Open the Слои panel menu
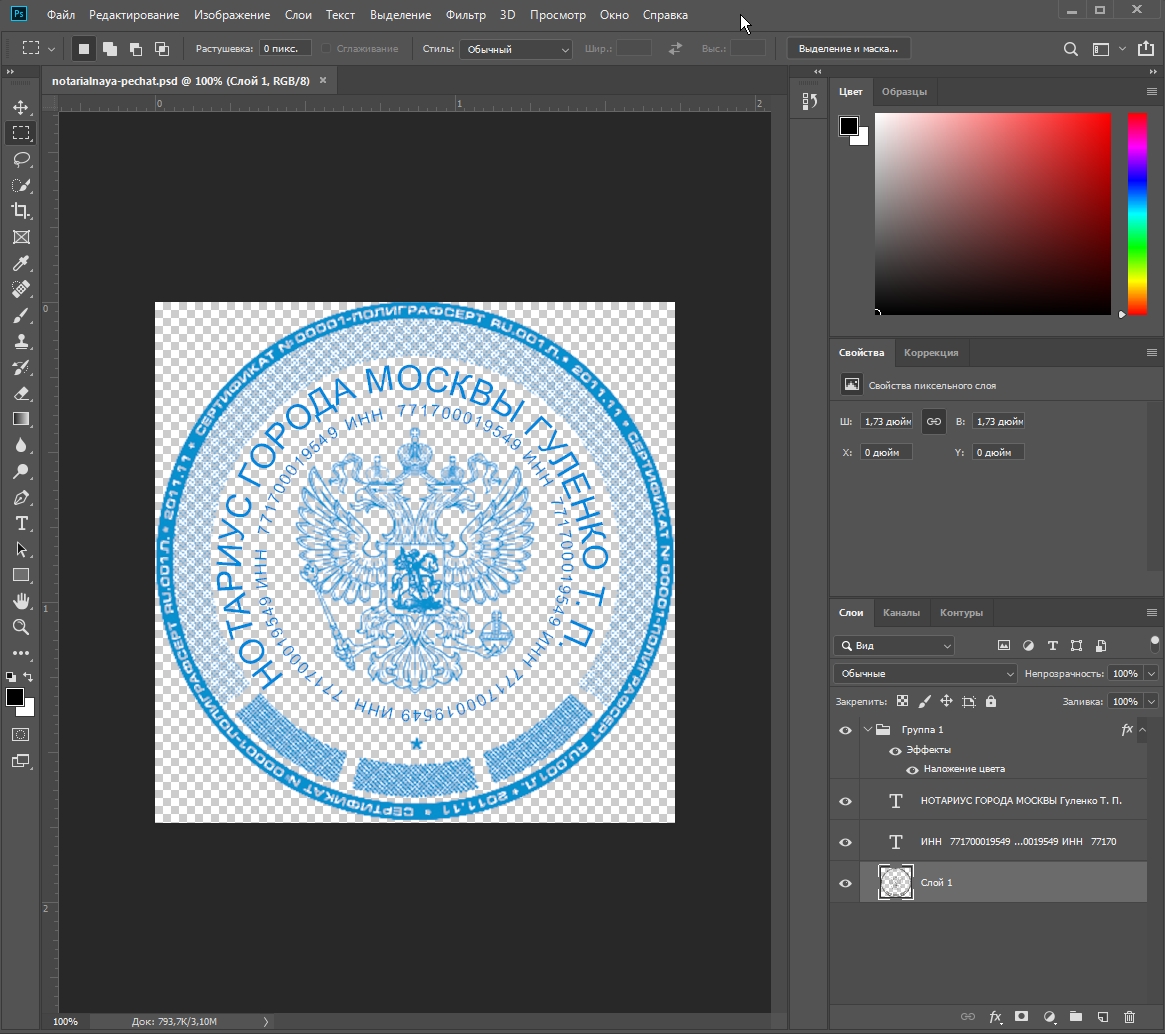This screenshot has width=1165, height=1034. [1152, 613]
